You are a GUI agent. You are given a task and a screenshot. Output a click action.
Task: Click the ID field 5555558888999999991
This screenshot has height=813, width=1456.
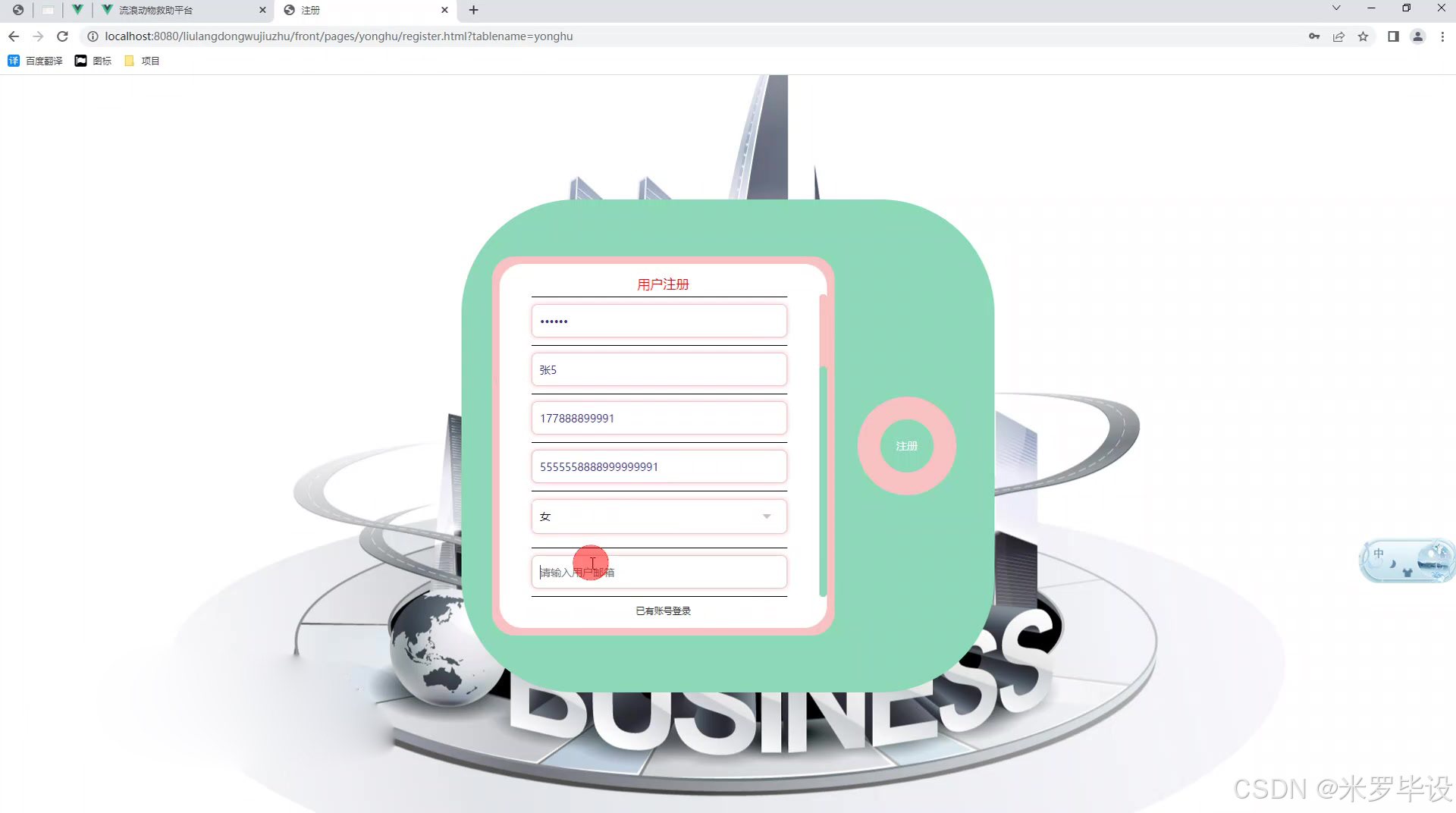659,466
